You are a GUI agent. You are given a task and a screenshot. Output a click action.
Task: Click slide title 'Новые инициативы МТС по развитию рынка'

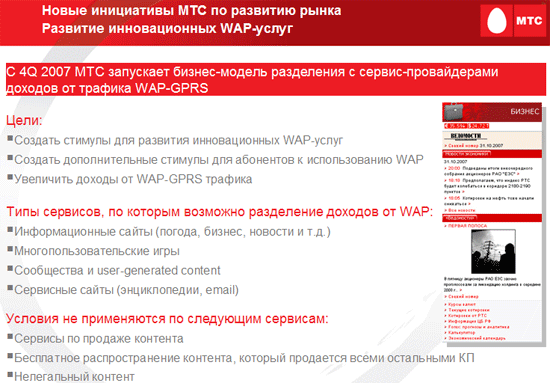(192, 11)
